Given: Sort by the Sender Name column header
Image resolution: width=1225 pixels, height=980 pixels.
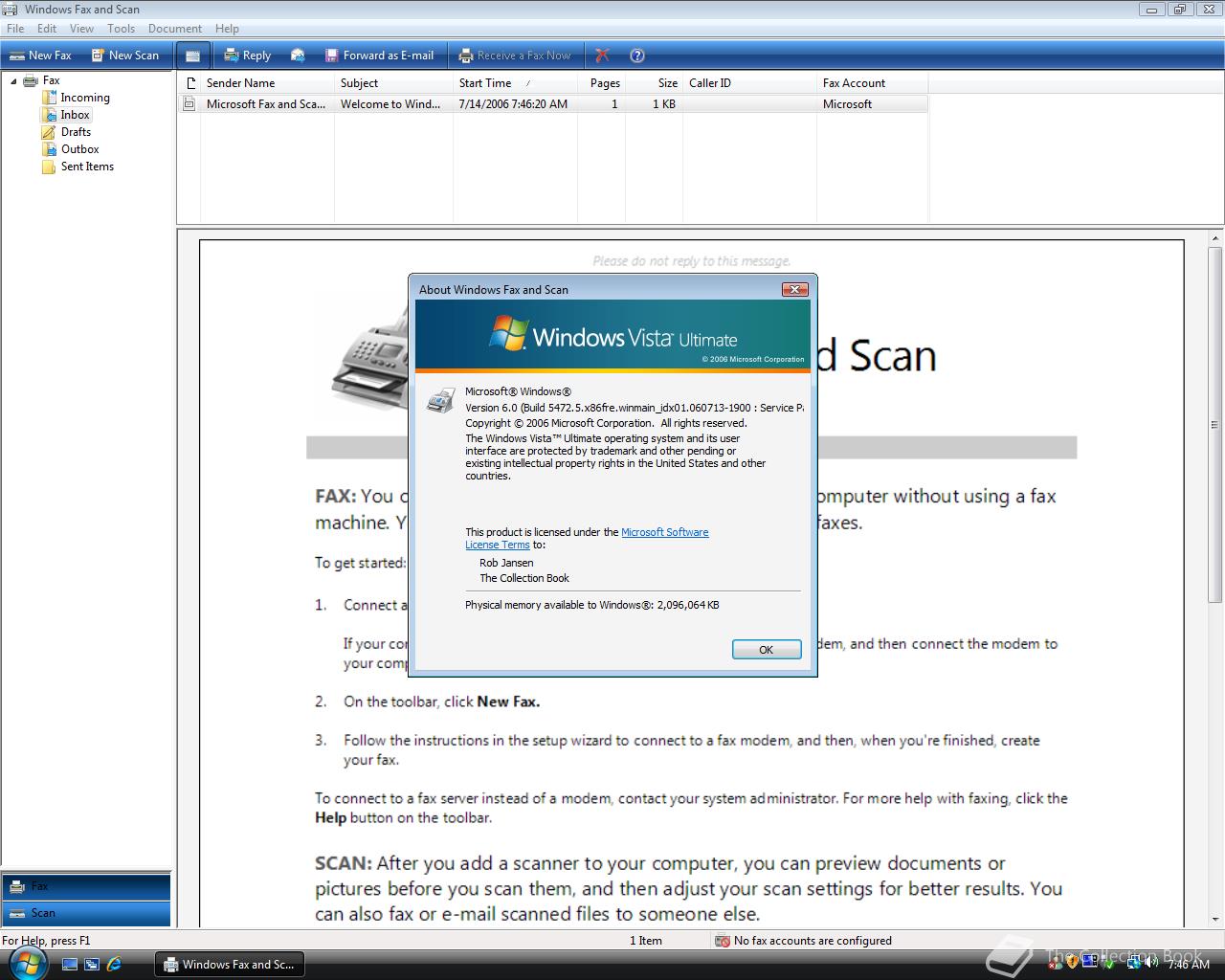Looking at the screenshot, I should [267, 83].
